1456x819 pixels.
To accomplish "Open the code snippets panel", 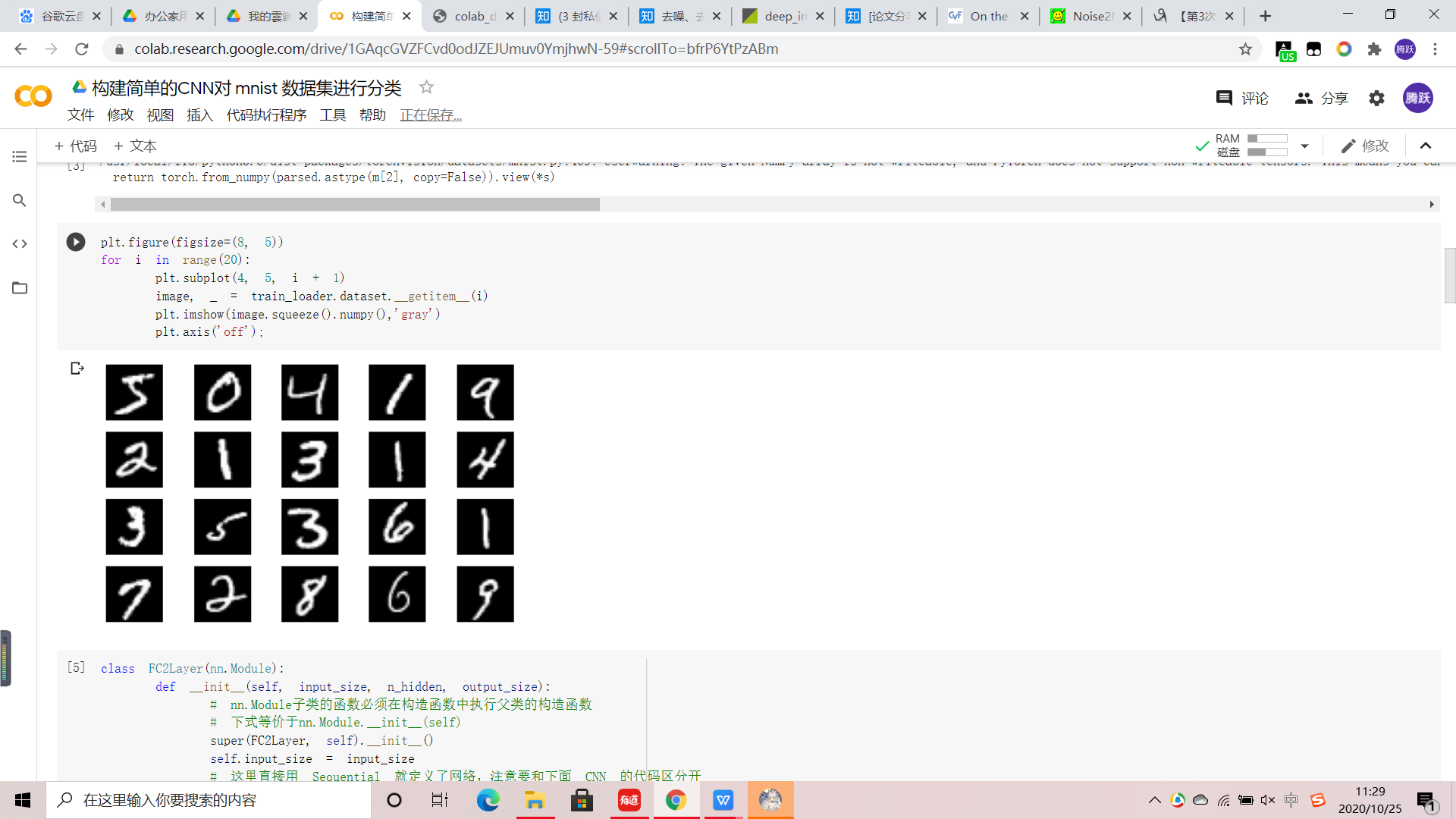I will click(x=20, y=243).
